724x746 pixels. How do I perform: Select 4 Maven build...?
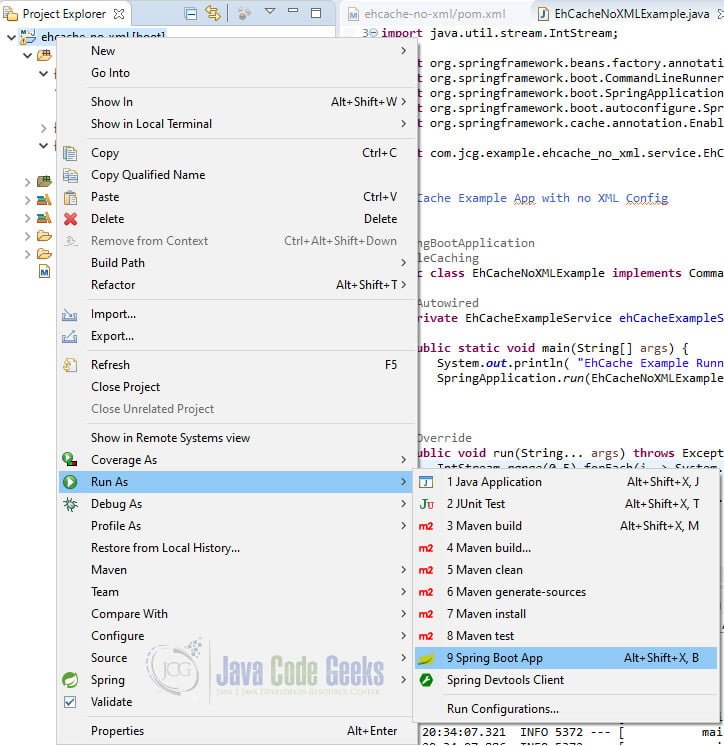pyautogui.click(x=566, y=548)
